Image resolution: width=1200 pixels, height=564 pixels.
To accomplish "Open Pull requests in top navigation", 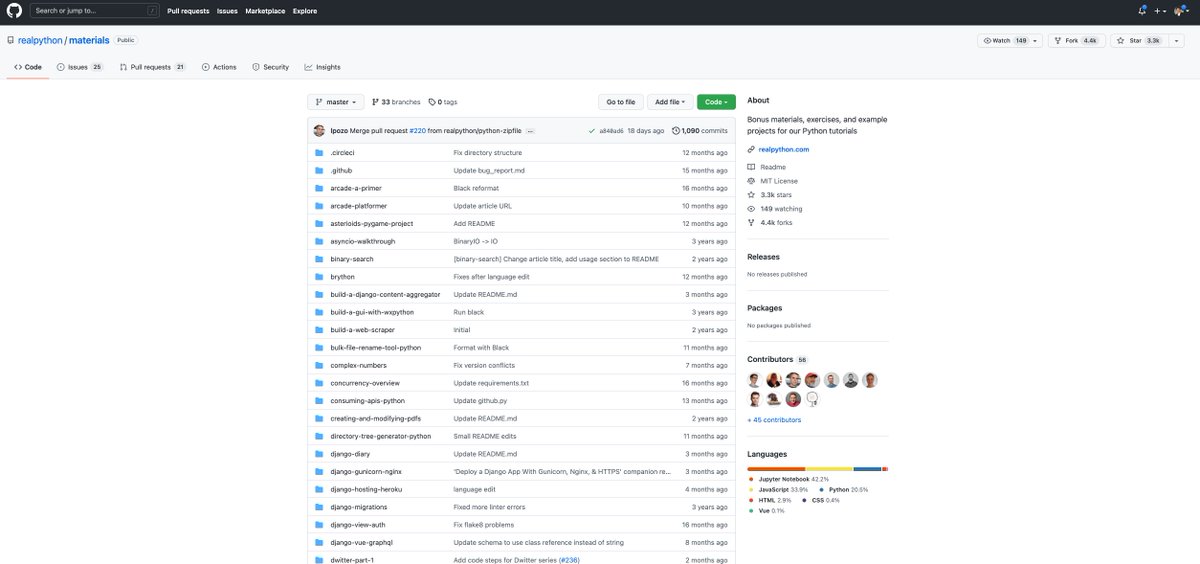I will (x=188, y=11).
